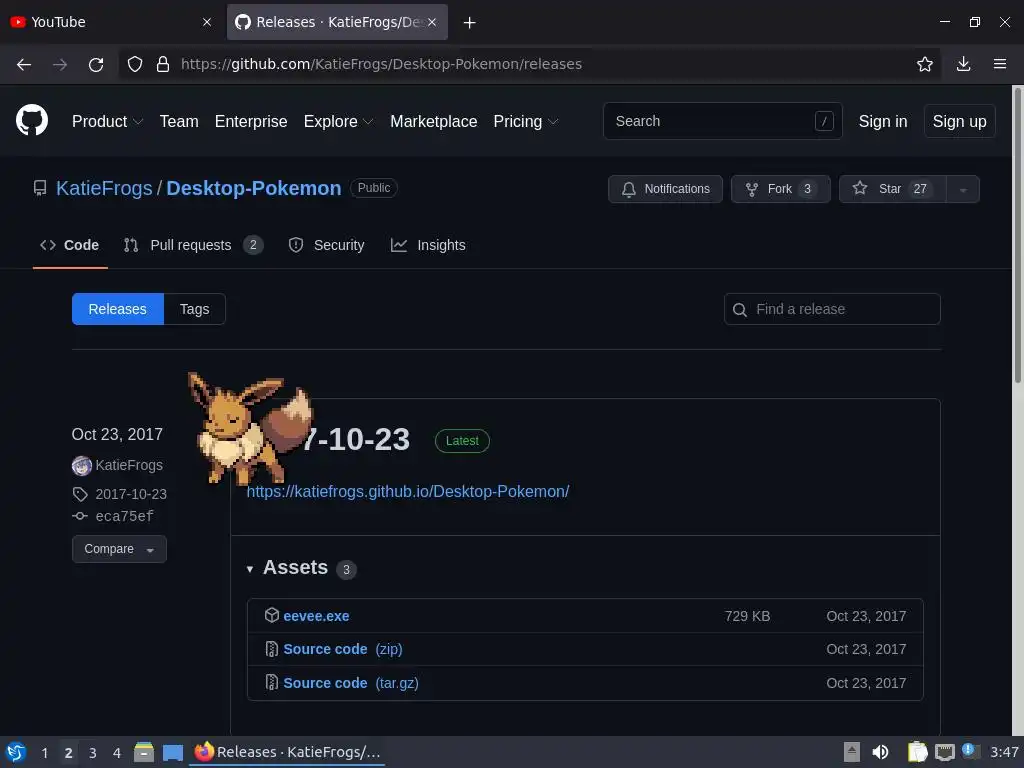
Task: Click the search slash shortcut icon
Action: click(x=824, y=121)
